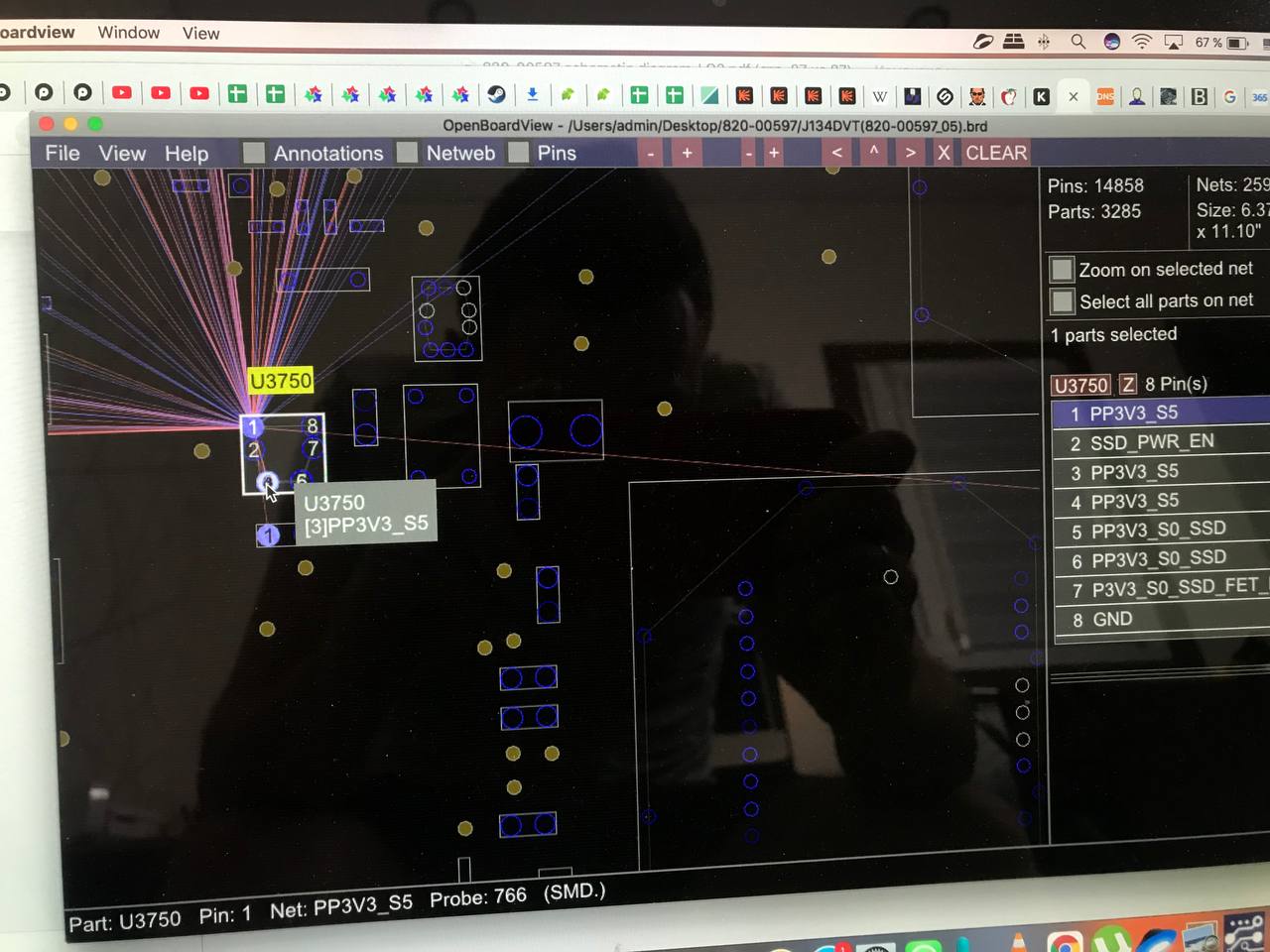Open the Bluetooth menu bar icon
Viewport: 1270px width, 952px height.
(x=1044, y=42)
